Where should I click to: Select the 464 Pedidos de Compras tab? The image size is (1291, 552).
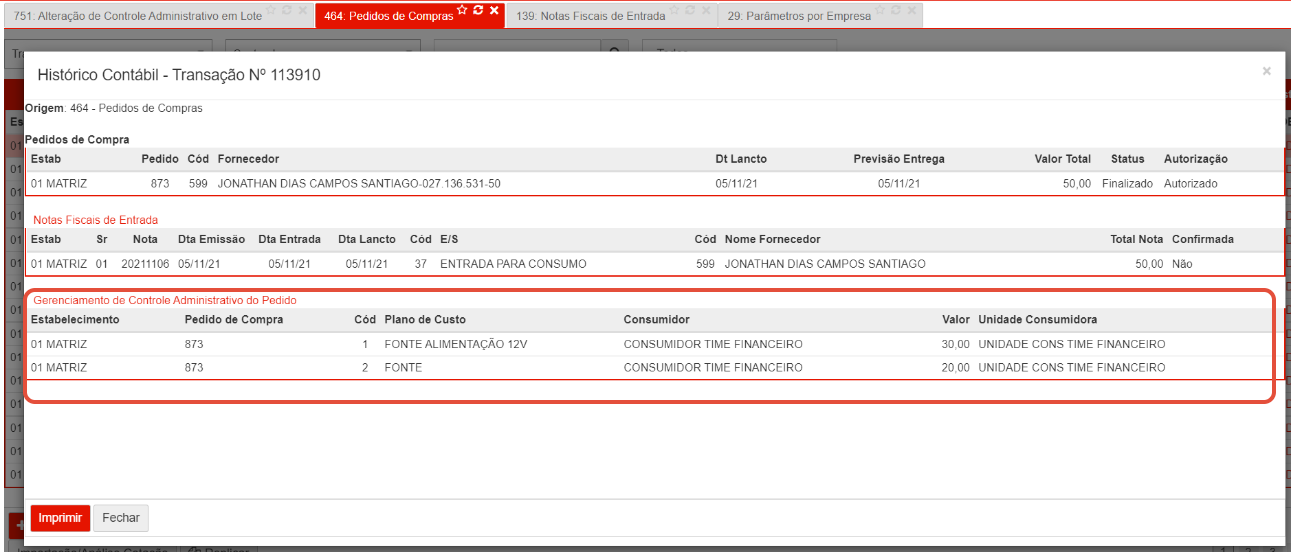point(388,16)
